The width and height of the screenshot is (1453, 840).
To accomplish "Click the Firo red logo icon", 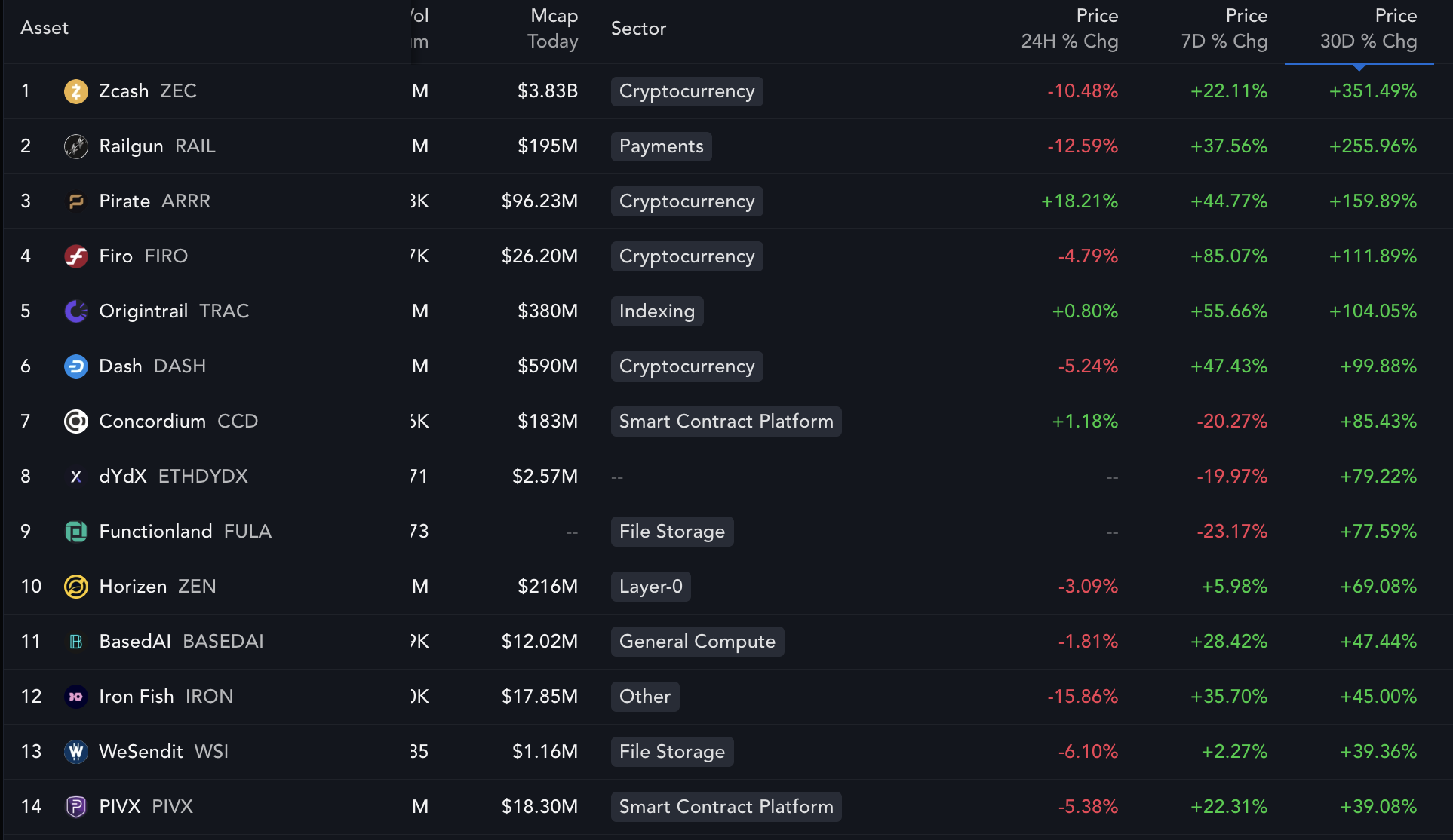I will pyautogui.click(x=75, y=256).
